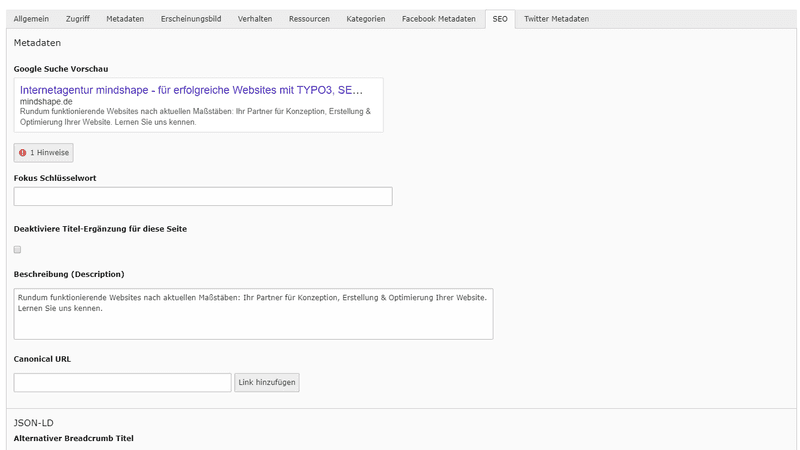Viewport: 800px width, 450px height.
Task: Toggle Deaktiviere Titel-Ergänzung checkbox
Action: [17, 249]
